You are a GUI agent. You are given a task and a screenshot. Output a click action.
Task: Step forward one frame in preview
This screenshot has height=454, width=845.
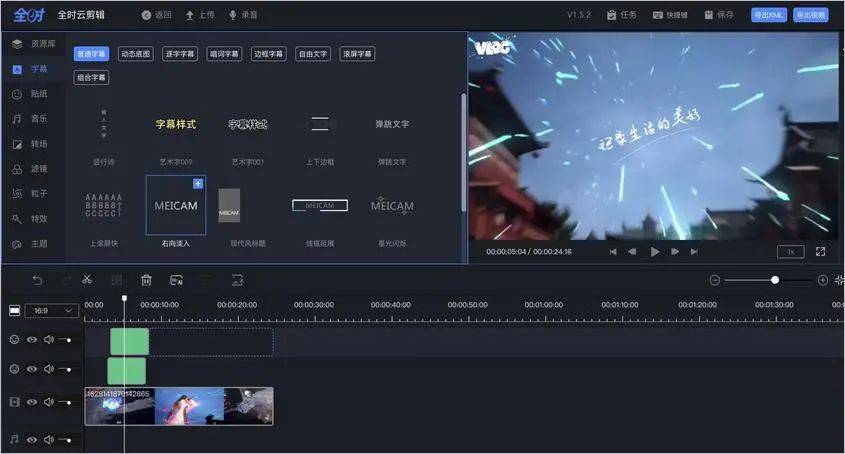pos(675,251)
